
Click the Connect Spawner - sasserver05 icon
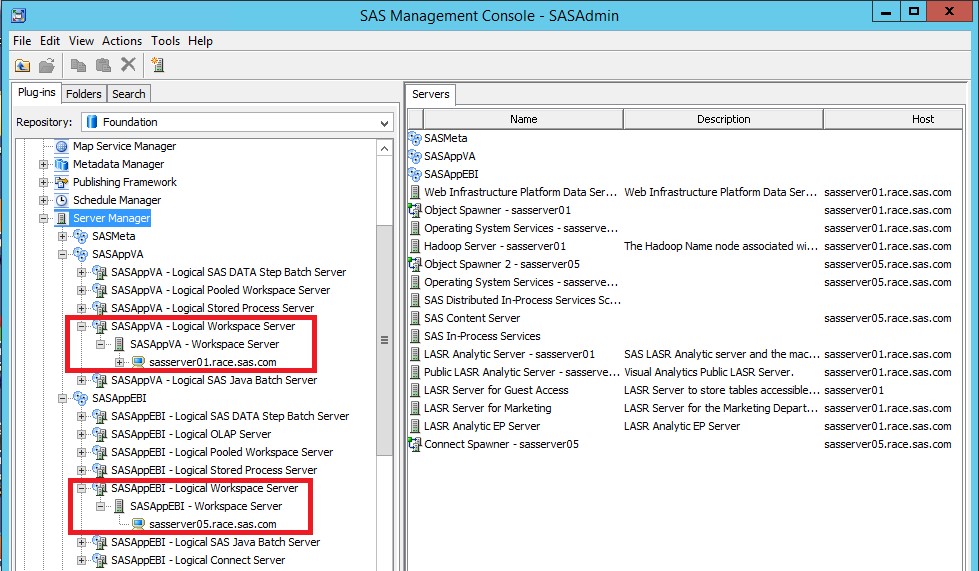click(415, 444)
